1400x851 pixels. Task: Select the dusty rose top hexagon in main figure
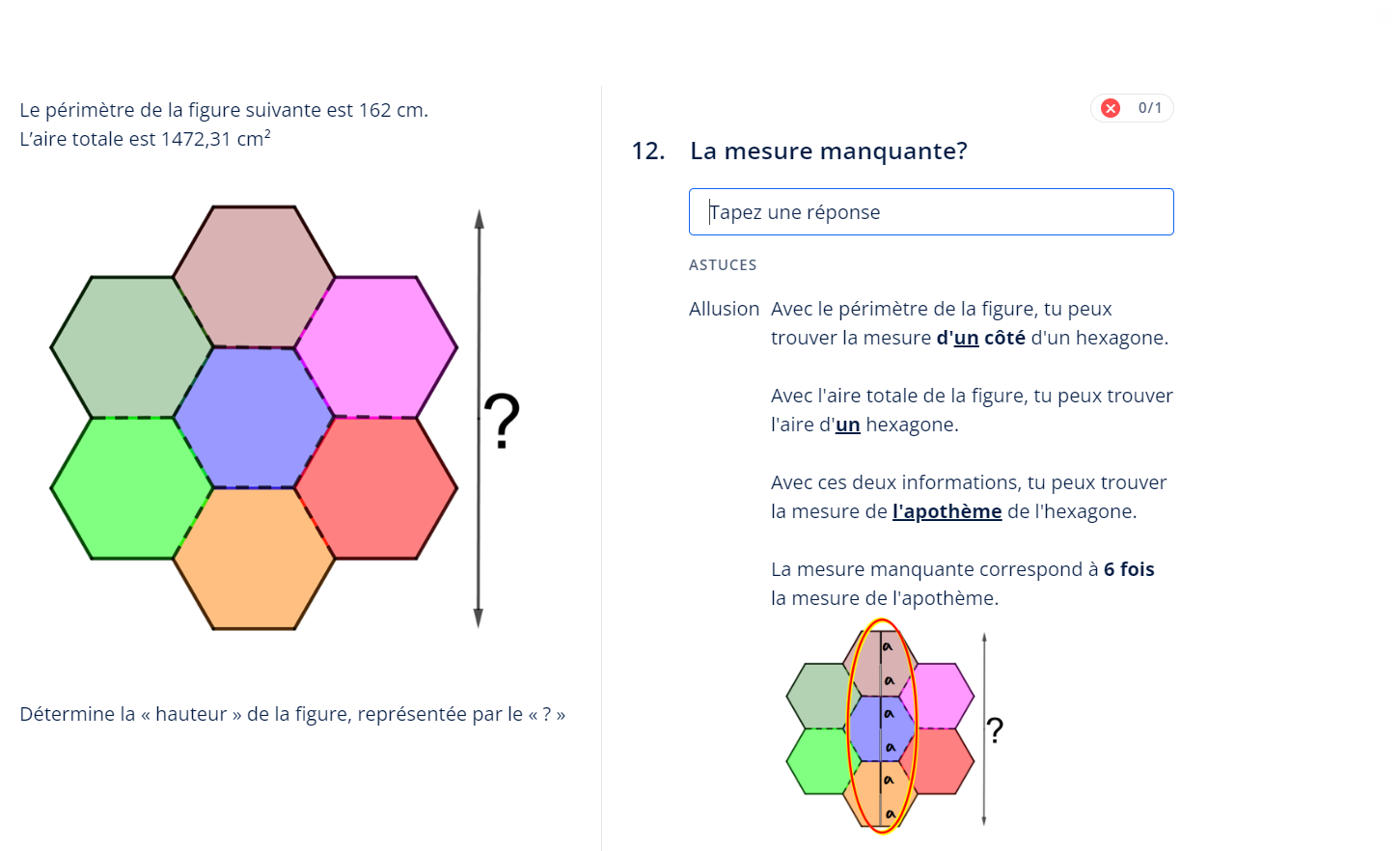pyautogui.click(x=254, y=276)
